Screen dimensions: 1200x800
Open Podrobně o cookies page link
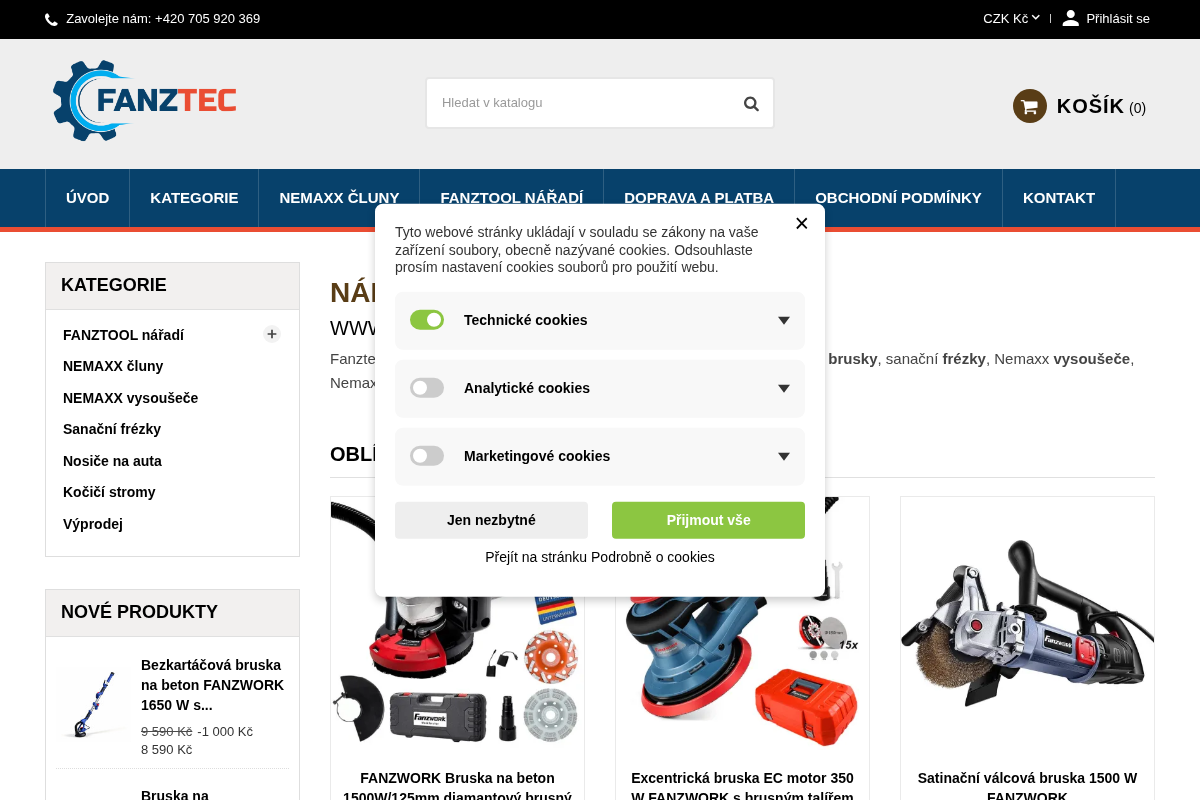(600, 557)
